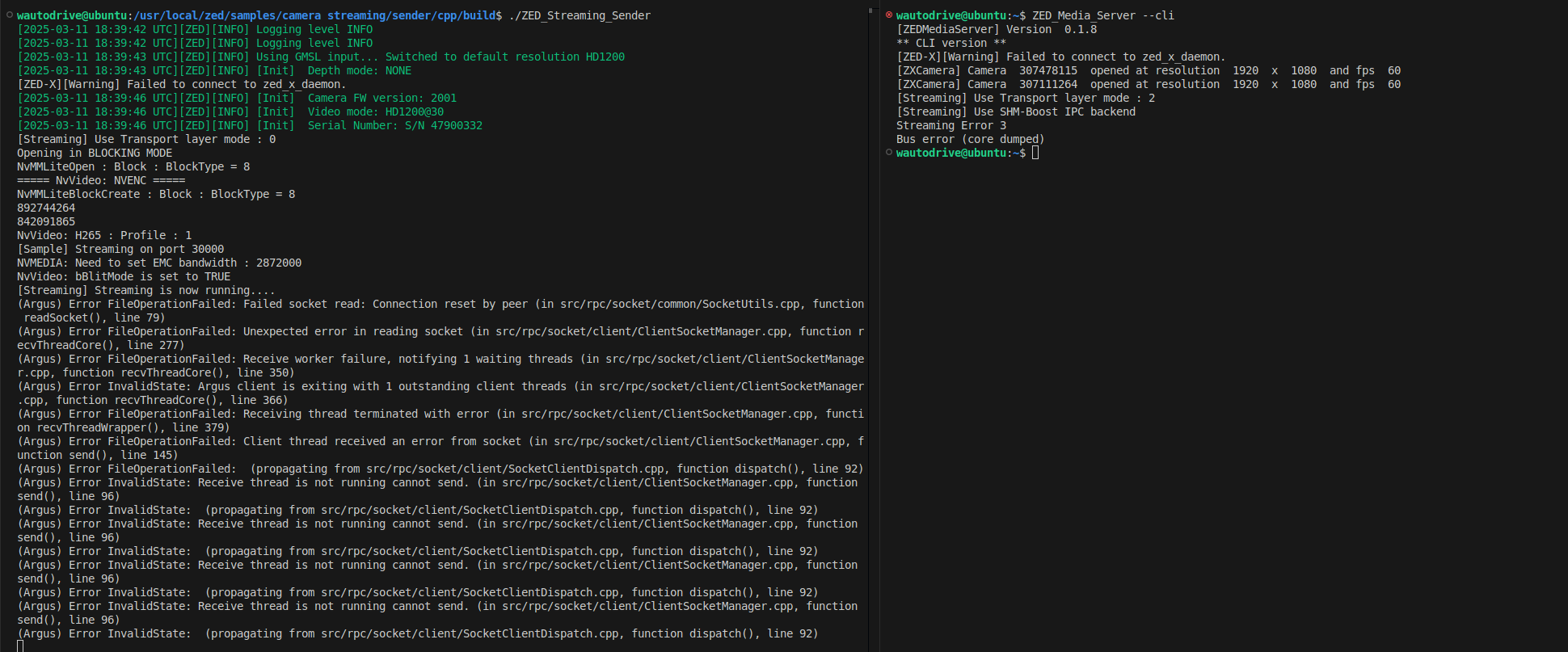Click the 'Streaming Error 3' line
Image resolution: width=1568 pixels, height=652 pixels.
(x=951, y=125)
